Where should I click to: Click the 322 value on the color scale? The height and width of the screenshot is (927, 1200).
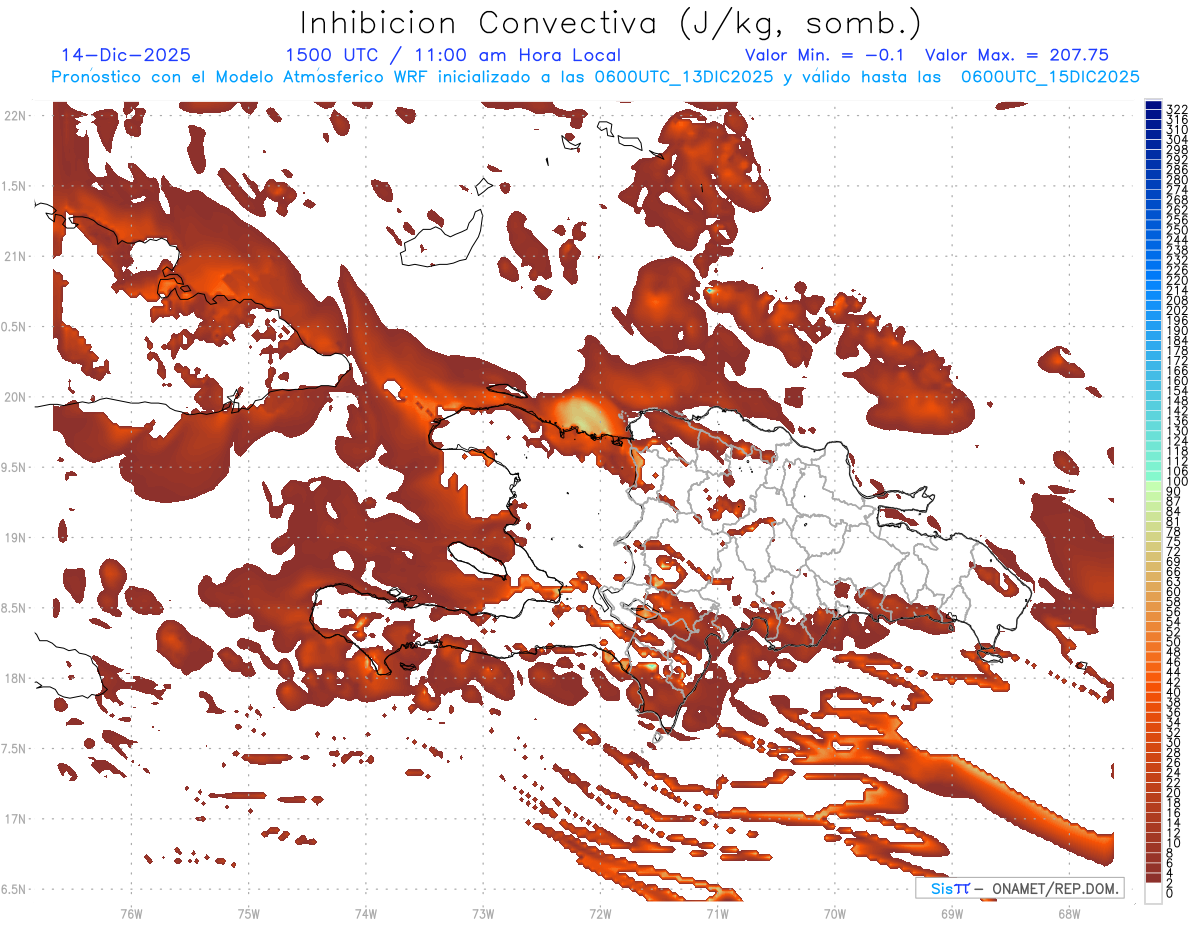coord(1176,108)
